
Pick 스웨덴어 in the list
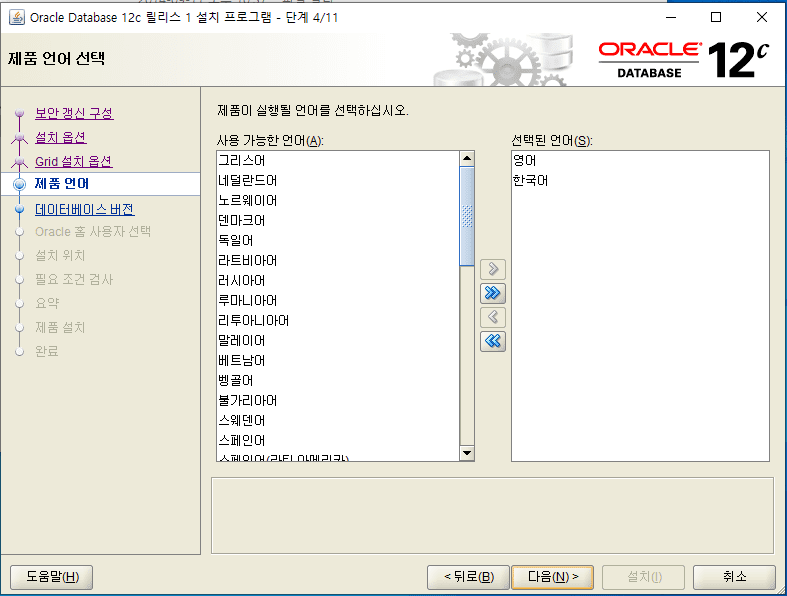338,420
